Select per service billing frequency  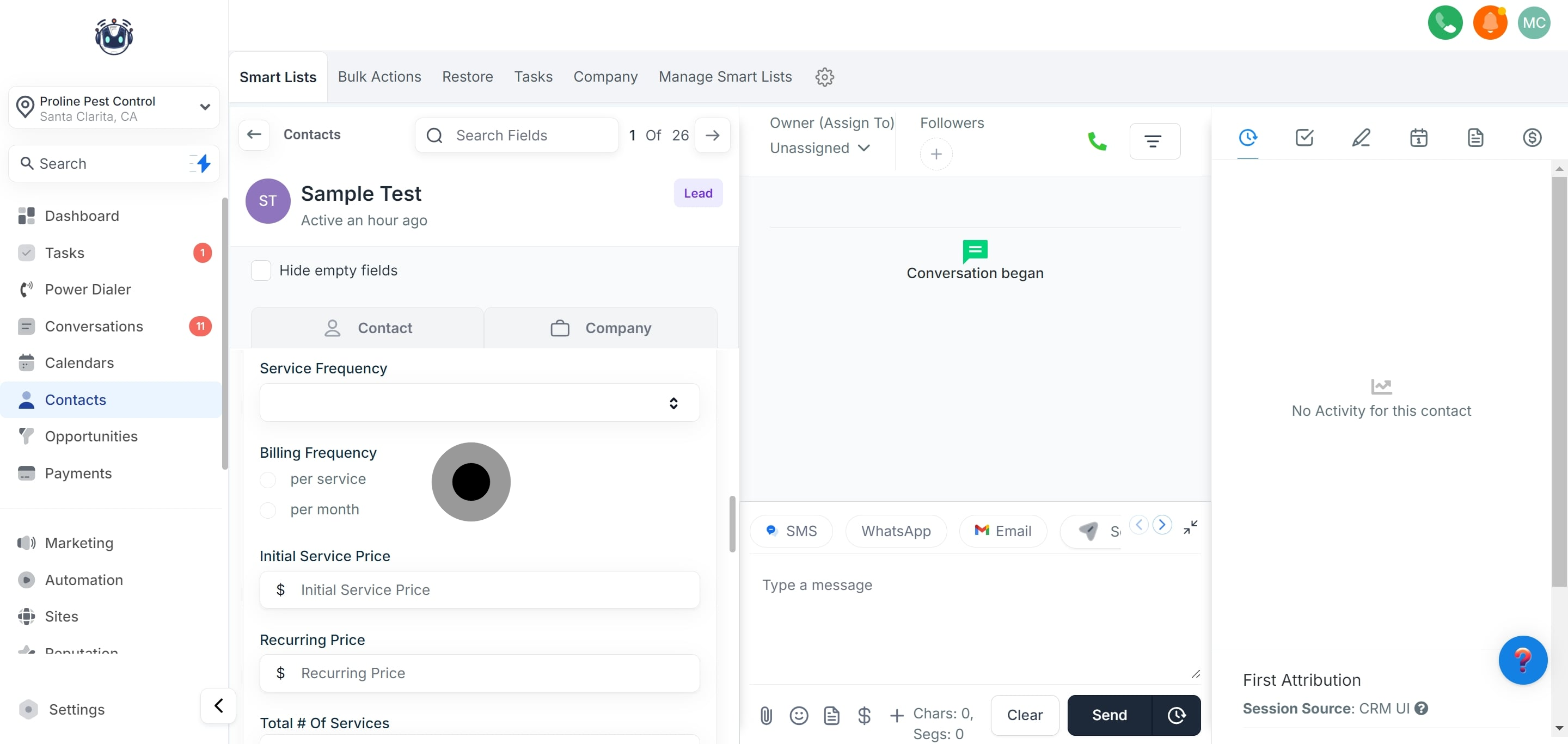click(268, 479)
